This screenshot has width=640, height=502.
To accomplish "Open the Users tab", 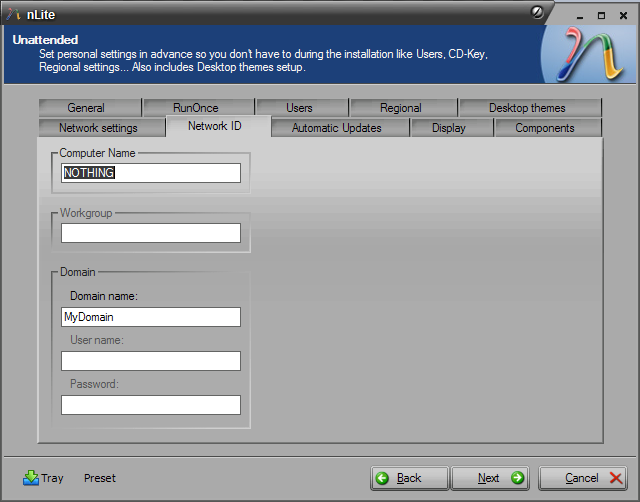I will point(302,108).
